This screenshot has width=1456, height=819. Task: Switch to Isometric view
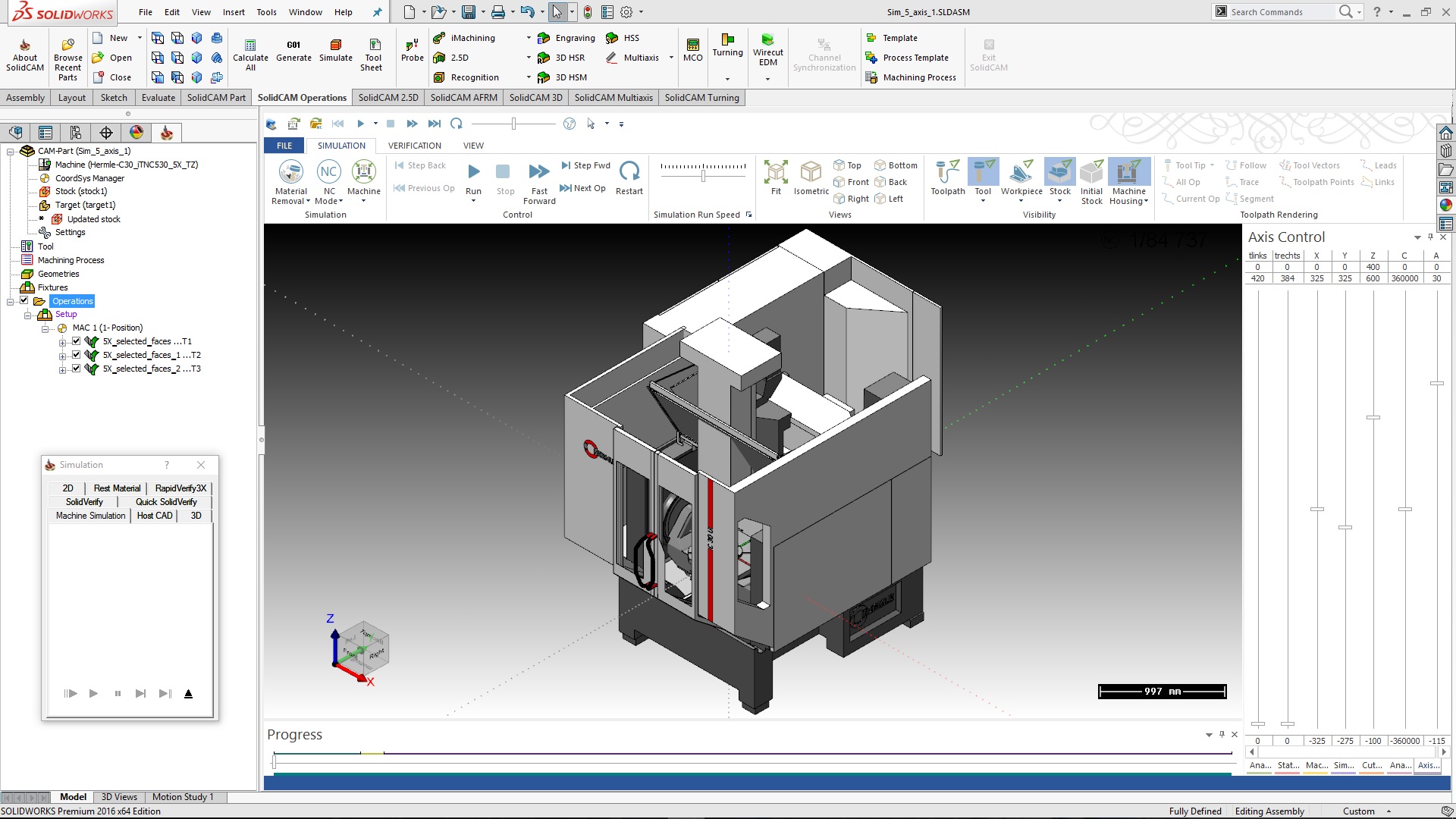[811, 179]
